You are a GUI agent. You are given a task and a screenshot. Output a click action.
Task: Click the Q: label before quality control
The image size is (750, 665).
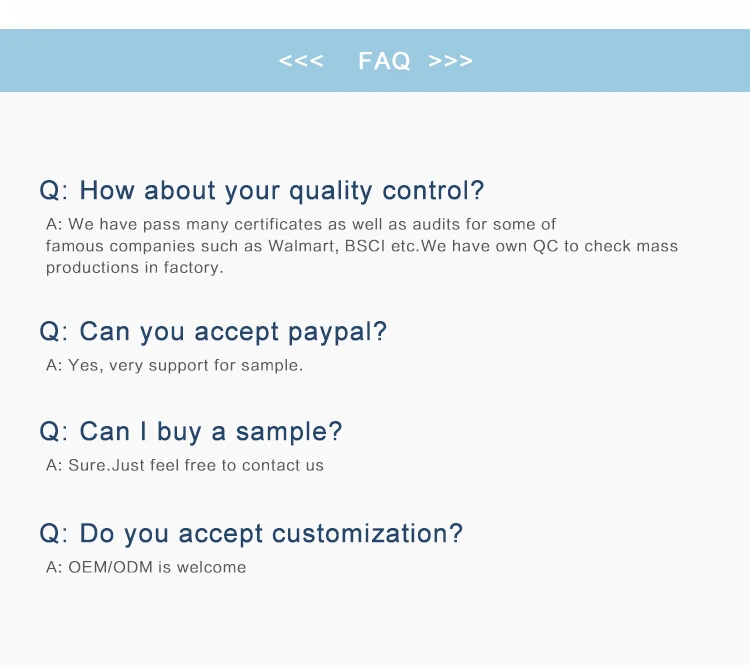coord(53,191)
